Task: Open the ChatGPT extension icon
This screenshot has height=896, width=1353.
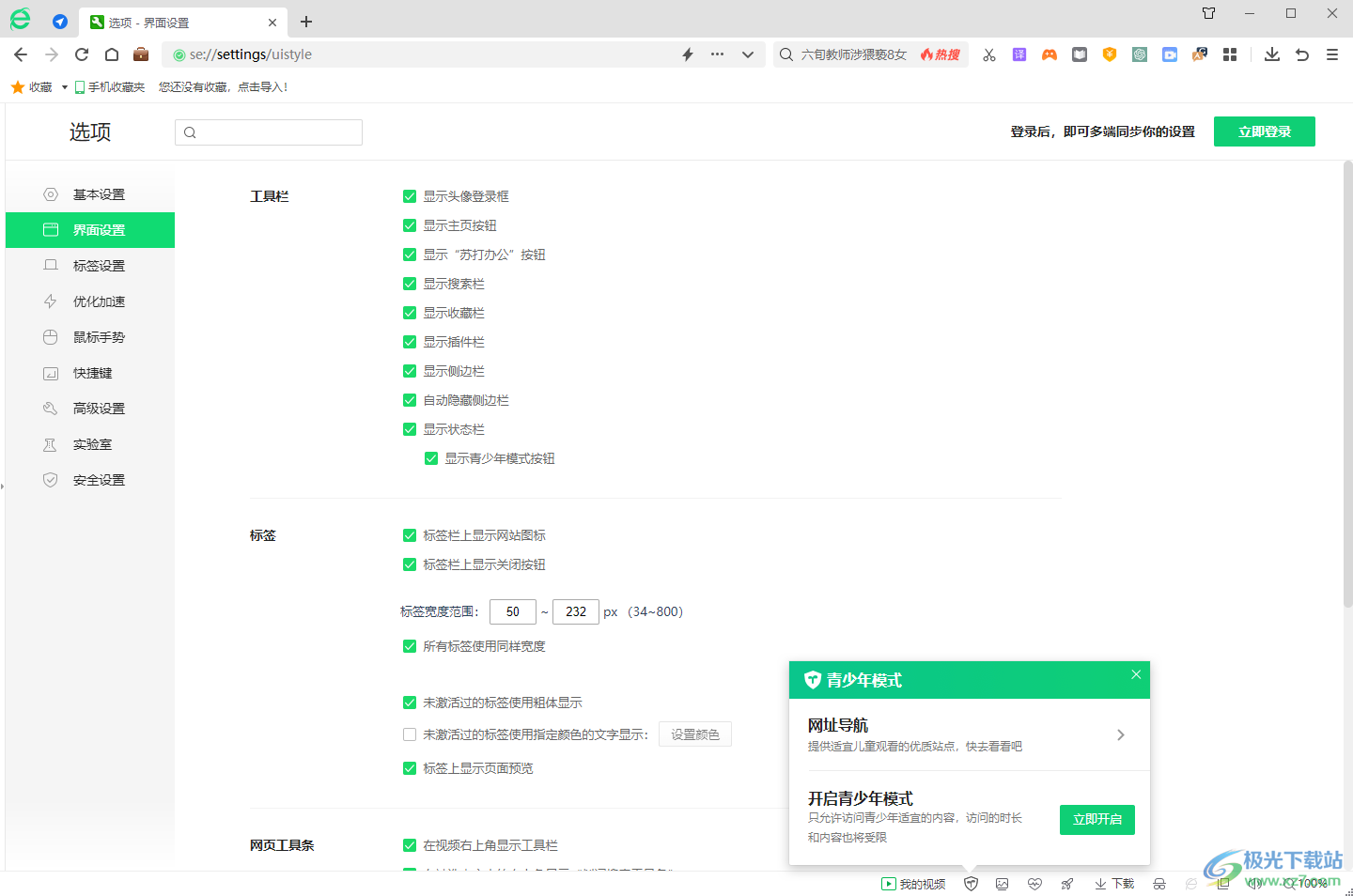Action: (1140, 54)
